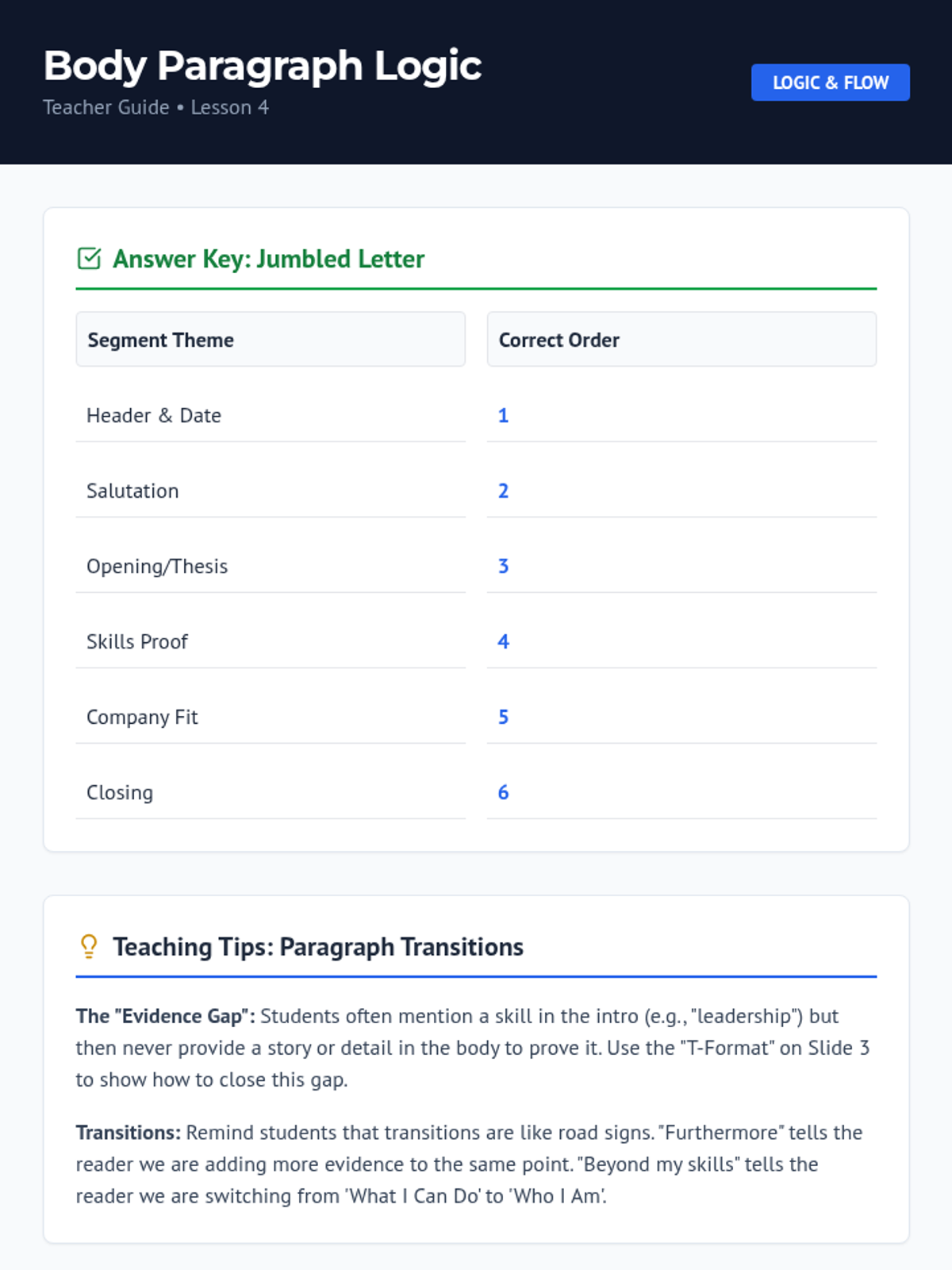The image size is (952, 1270).
Task: Click order number 1 for Header & Date
Action: tap(503, 415)
